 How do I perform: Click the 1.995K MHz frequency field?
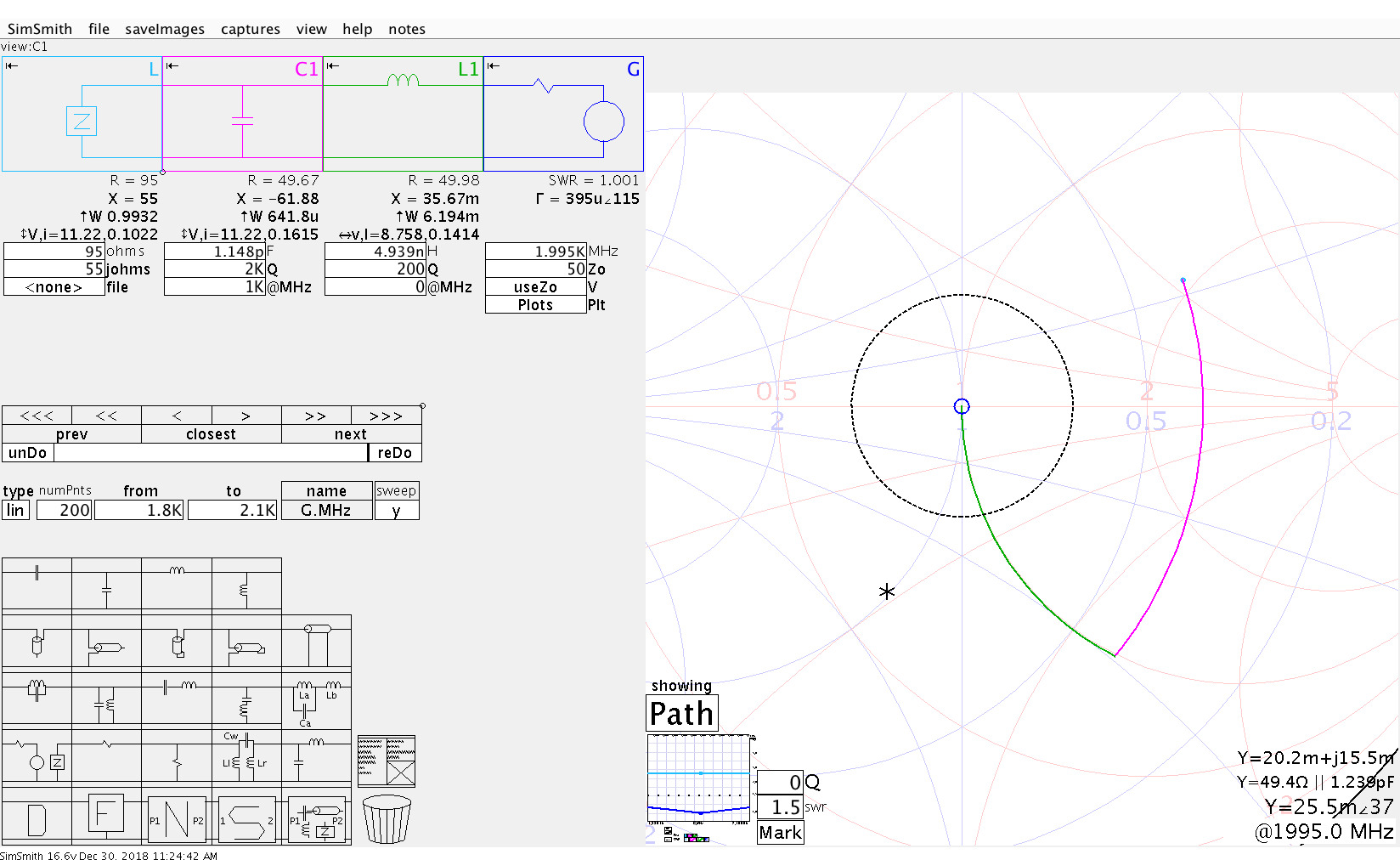[x=536, y=252]
